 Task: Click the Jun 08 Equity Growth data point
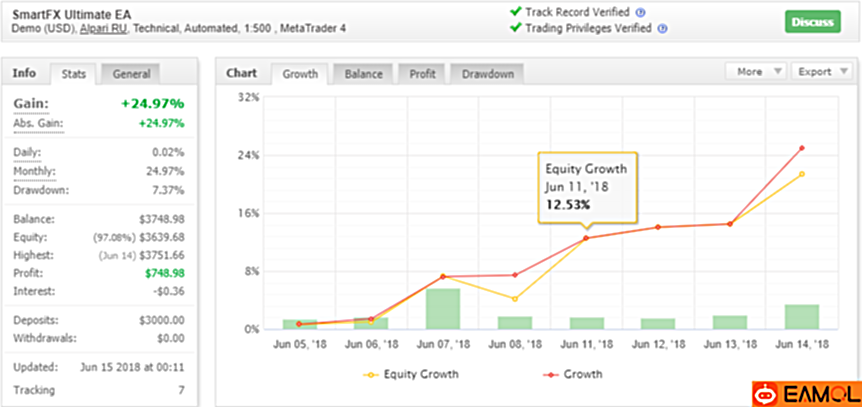(x=515, y=299)
